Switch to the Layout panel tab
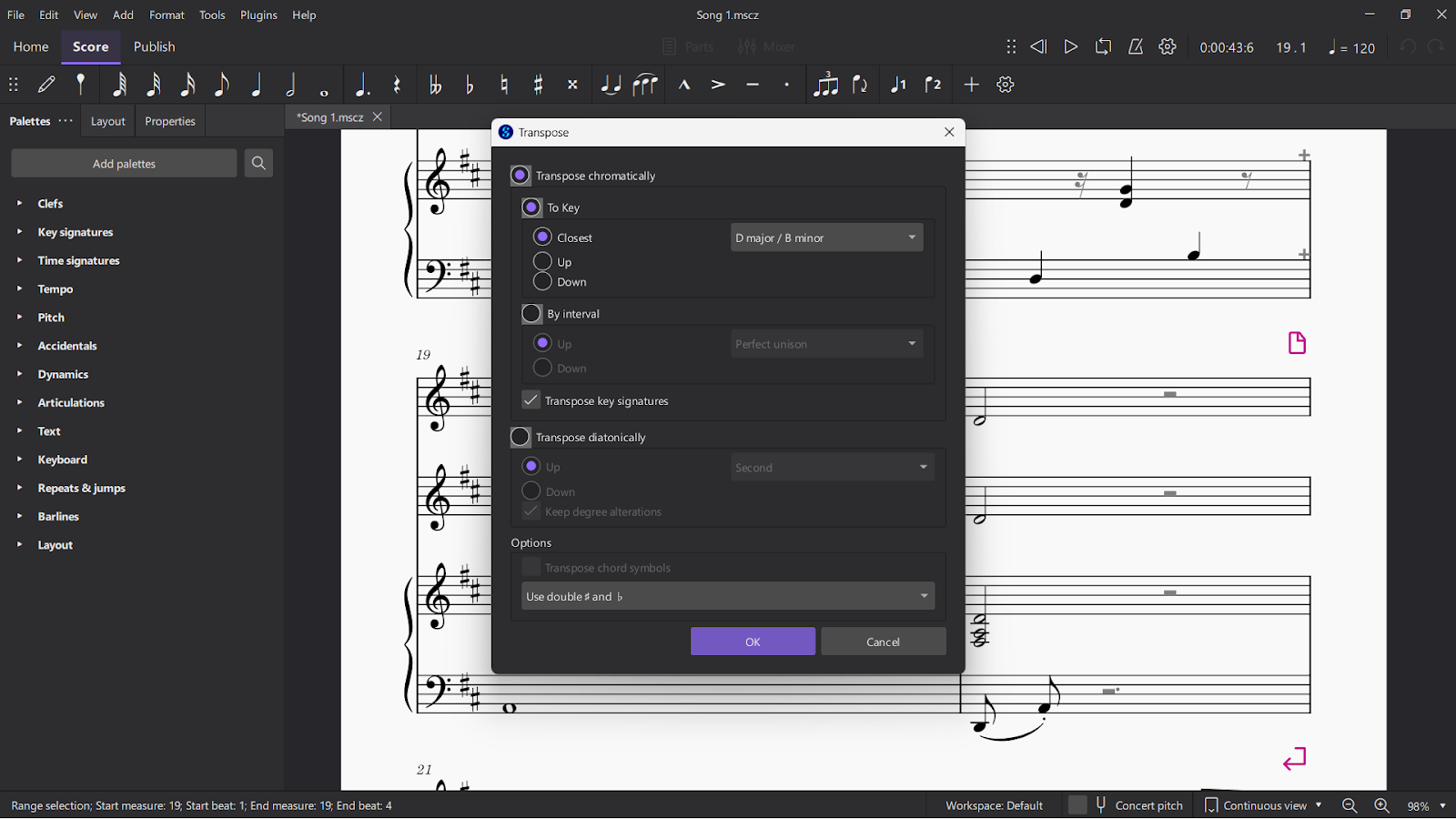This screenshot has width=1456, height=819. [107, 121]
